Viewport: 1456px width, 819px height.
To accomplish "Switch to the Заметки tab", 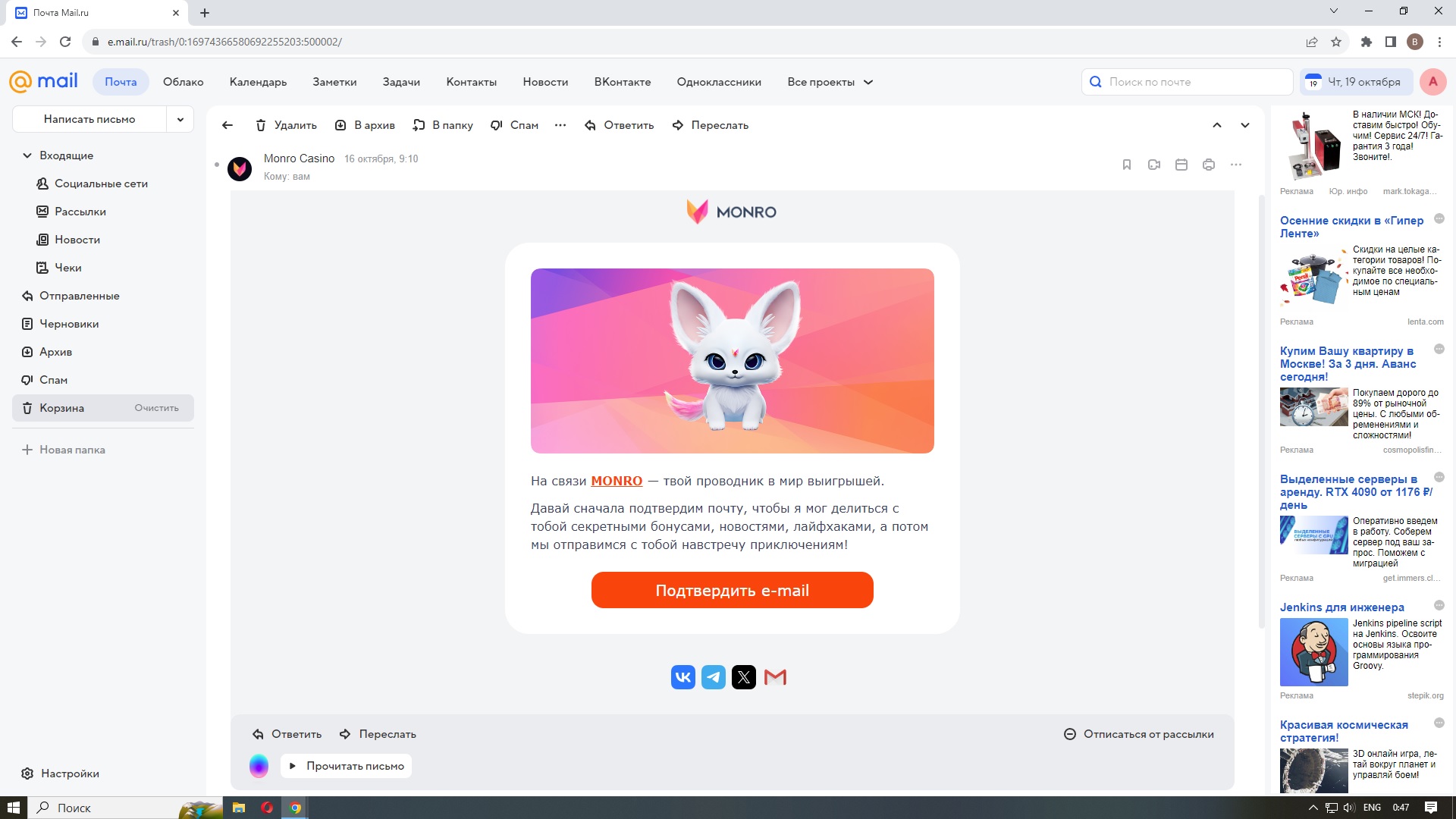I will (334, 82).
